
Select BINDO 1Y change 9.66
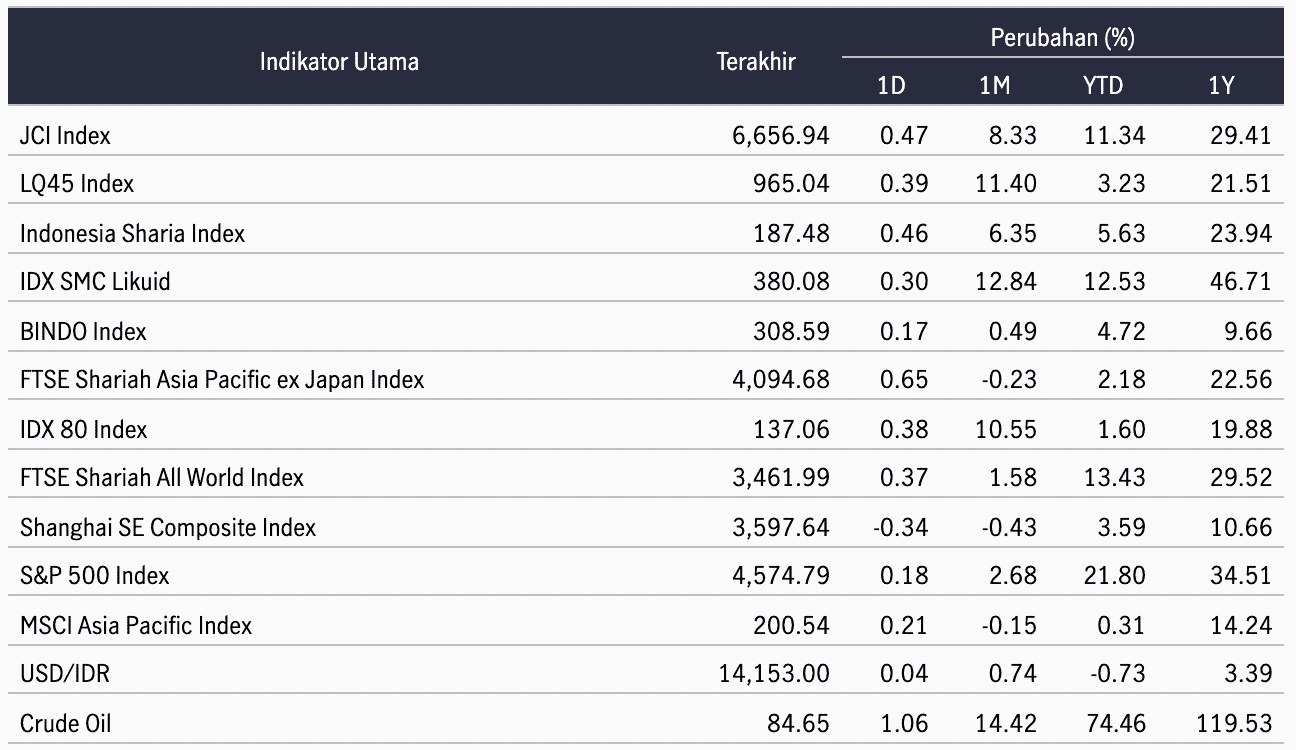1248,330
